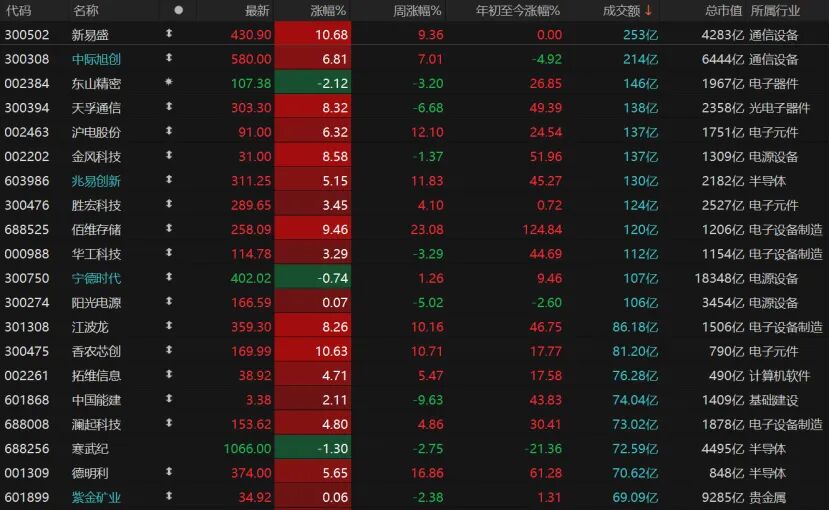Click the 总市值 column header

[x=723, y=10]
